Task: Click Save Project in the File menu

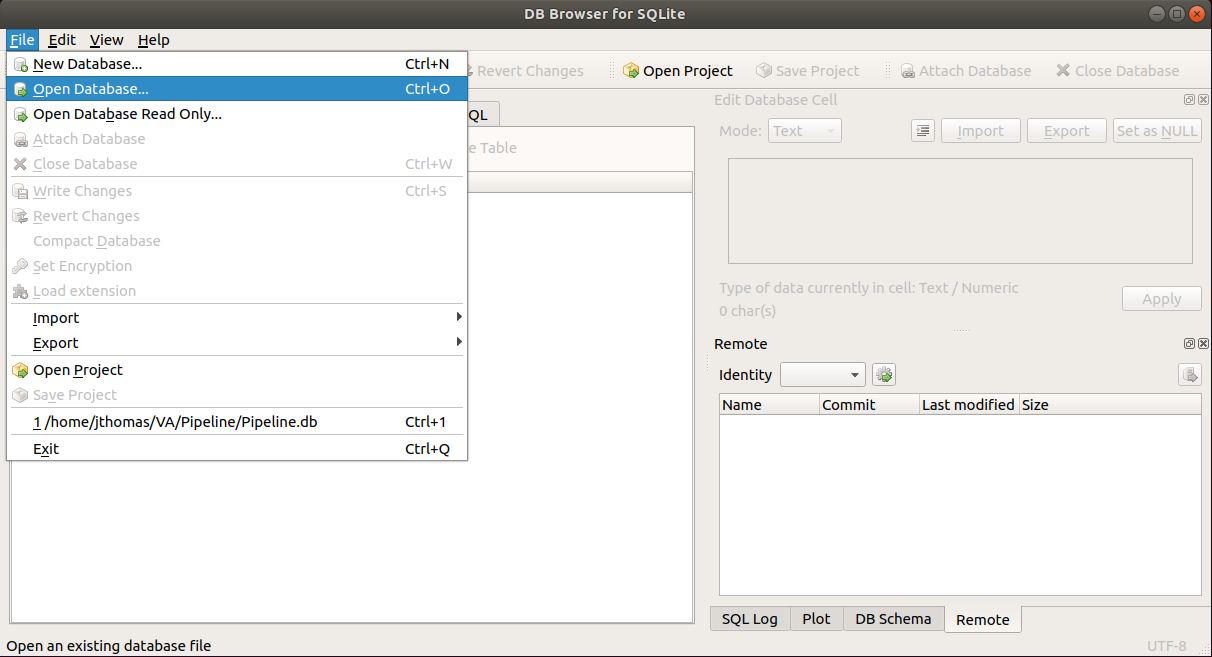Action: point(237,395)
